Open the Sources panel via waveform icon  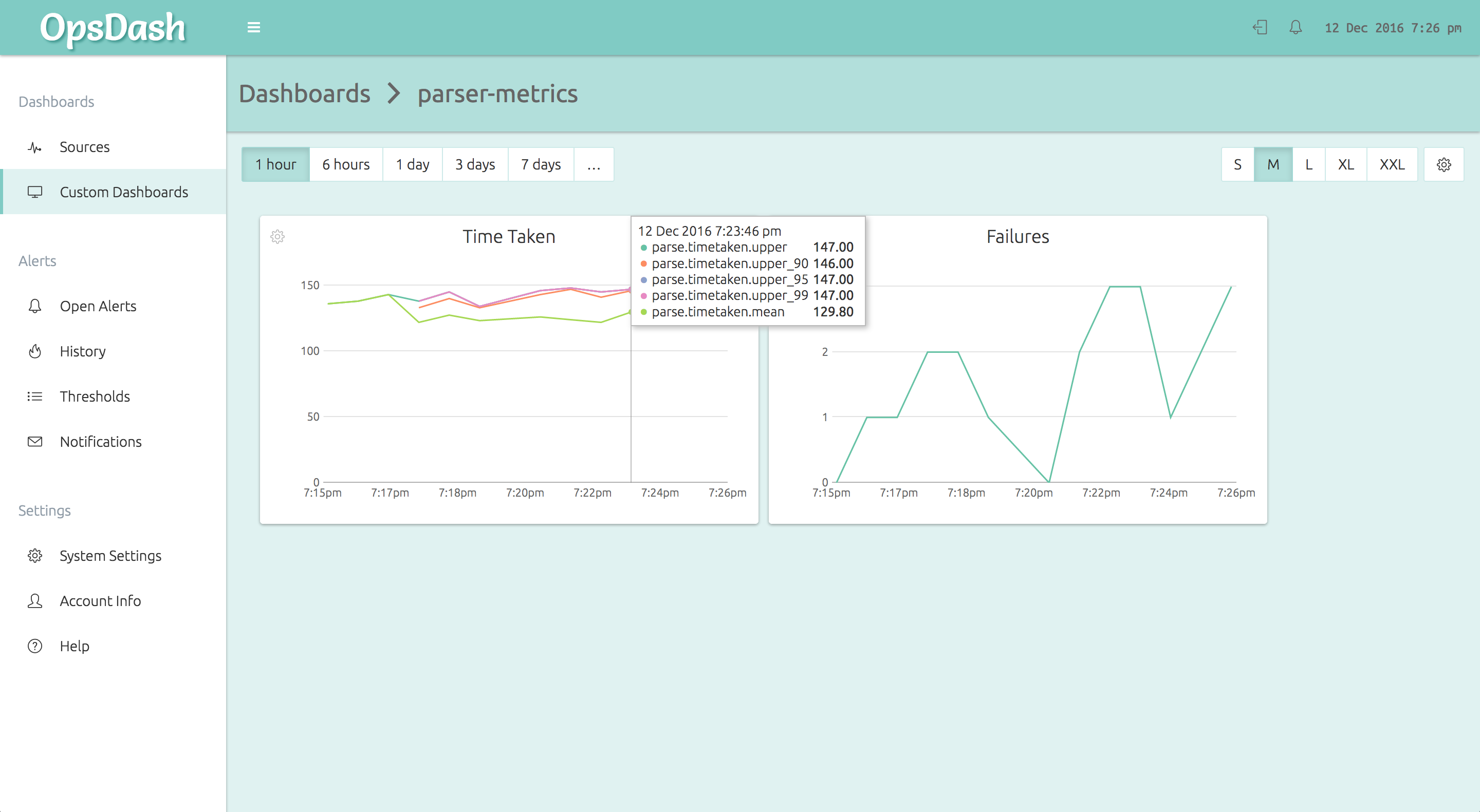pyautogui.click(x=35, y=147)
